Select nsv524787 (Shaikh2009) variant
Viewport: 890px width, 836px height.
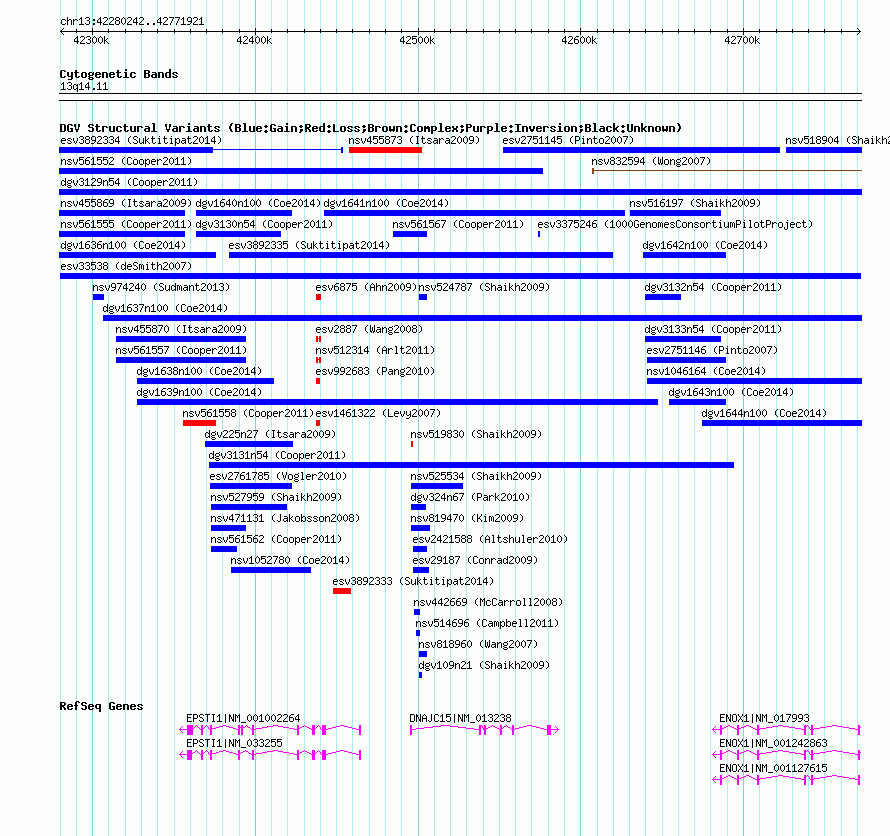(423, 297)
